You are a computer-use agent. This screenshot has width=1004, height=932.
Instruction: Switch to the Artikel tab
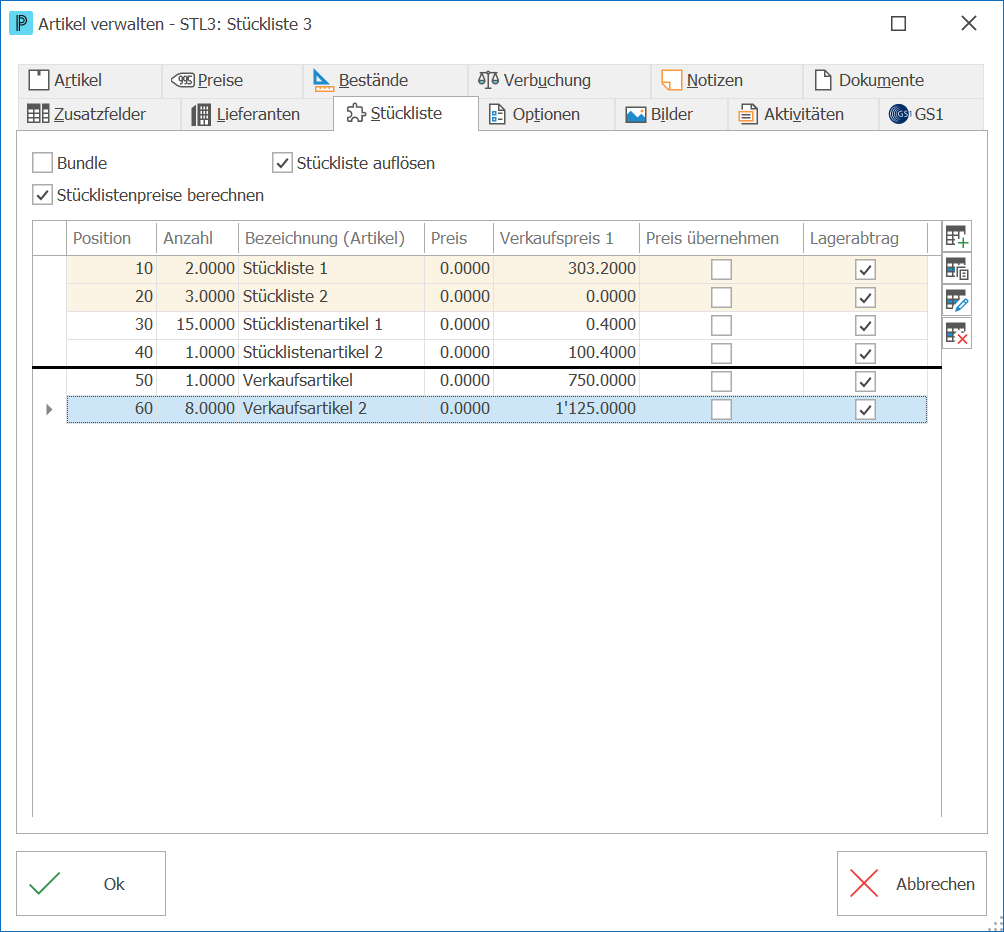(90, 81)
